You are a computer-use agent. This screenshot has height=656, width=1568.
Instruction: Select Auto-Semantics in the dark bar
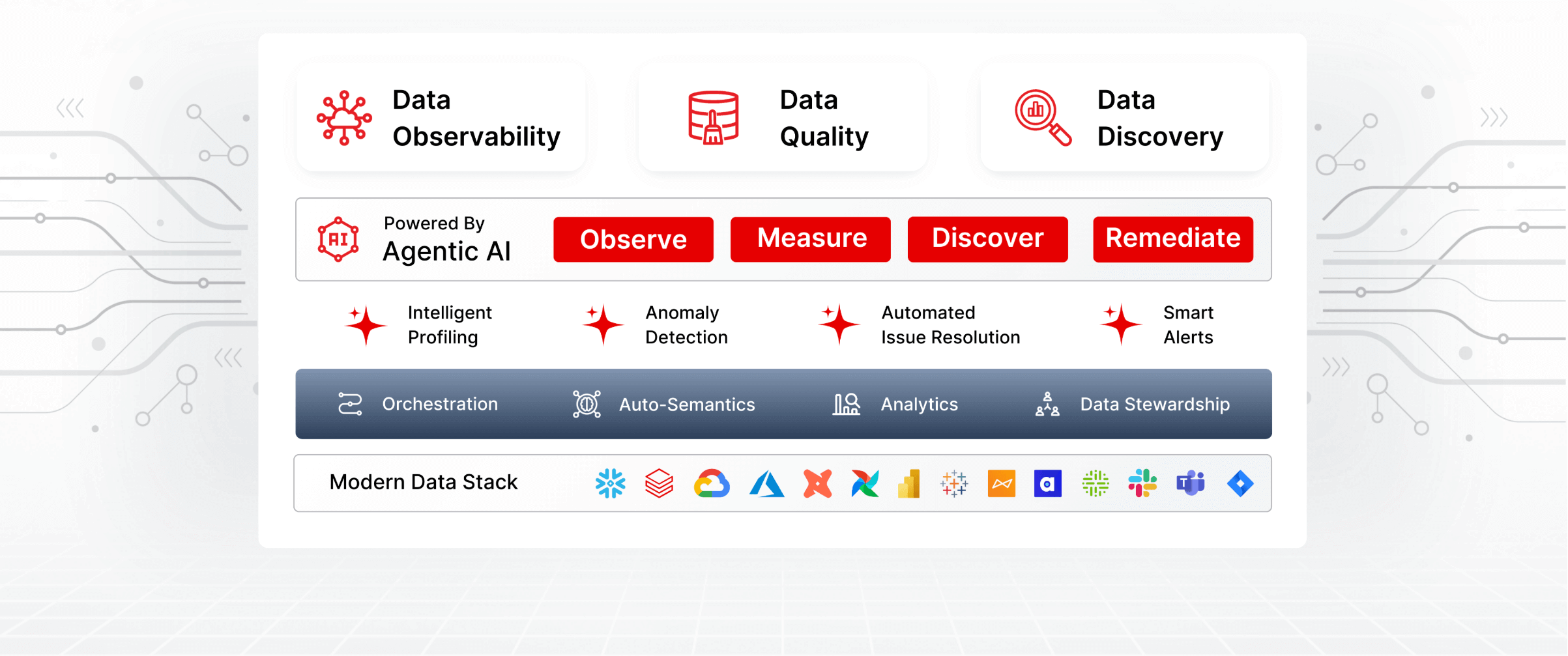[686, 405]
